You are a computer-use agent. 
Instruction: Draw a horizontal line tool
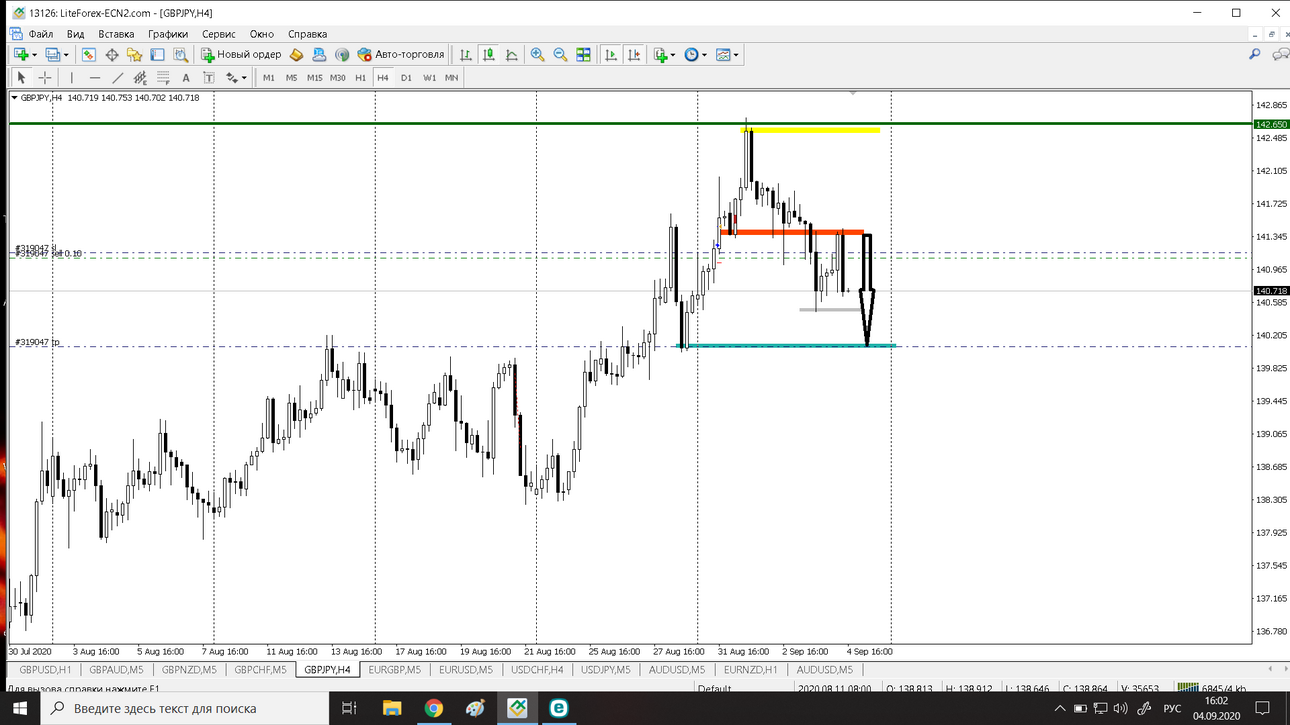(95, 77)
